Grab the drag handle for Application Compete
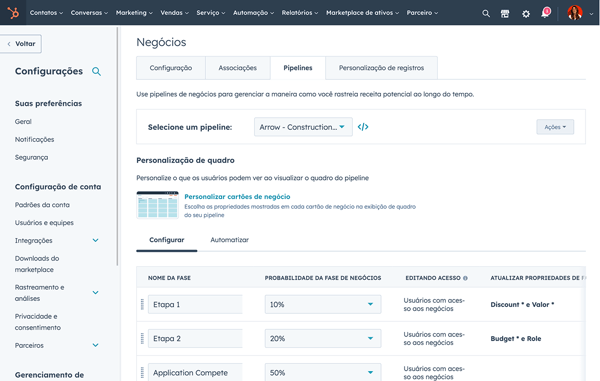 (142, 372)
